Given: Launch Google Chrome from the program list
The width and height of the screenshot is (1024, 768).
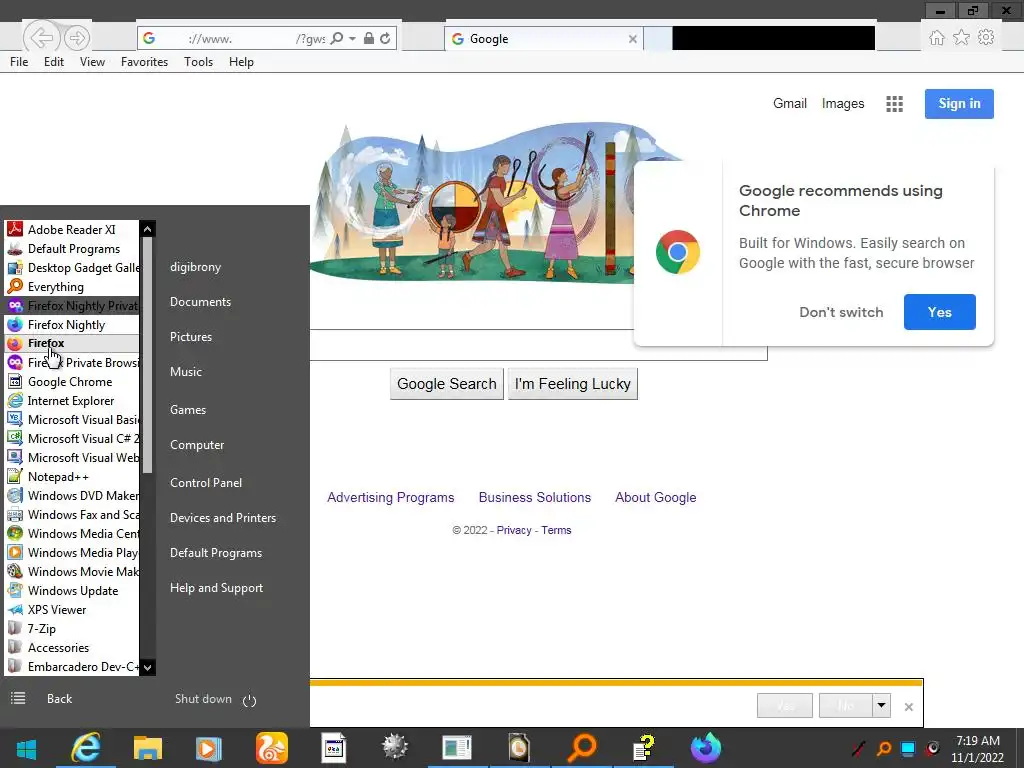Looking at the screenshot, I should (x=72, y=381).
